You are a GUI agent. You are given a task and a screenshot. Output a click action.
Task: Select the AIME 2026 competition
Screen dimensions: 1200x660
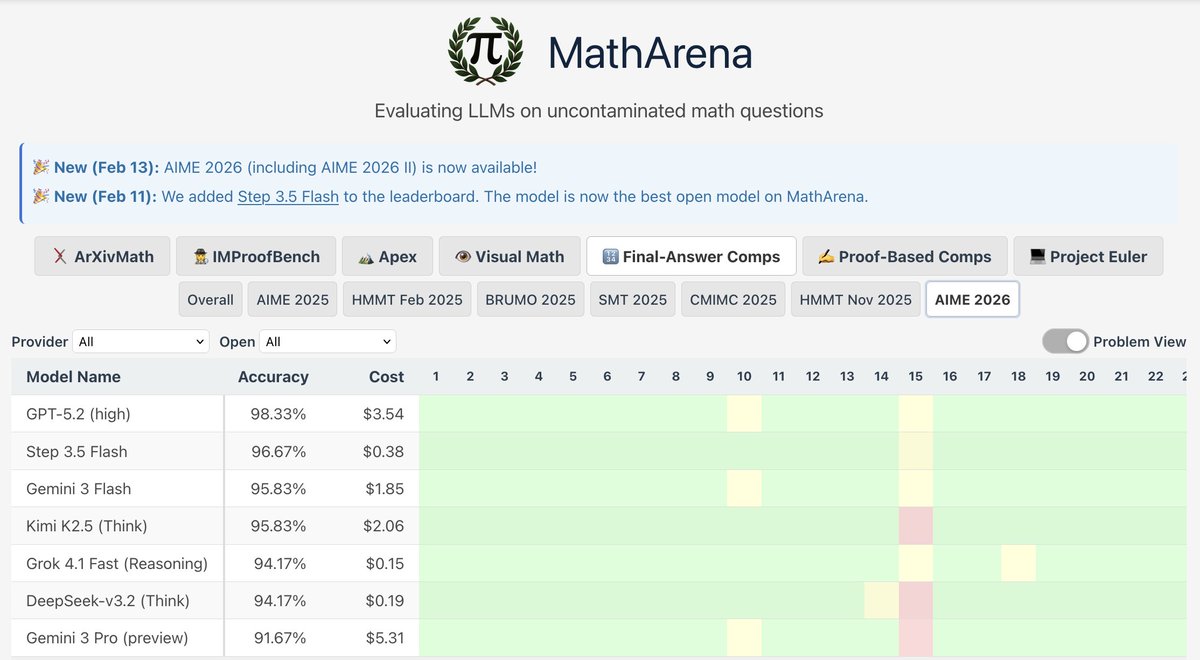(972, 299)
